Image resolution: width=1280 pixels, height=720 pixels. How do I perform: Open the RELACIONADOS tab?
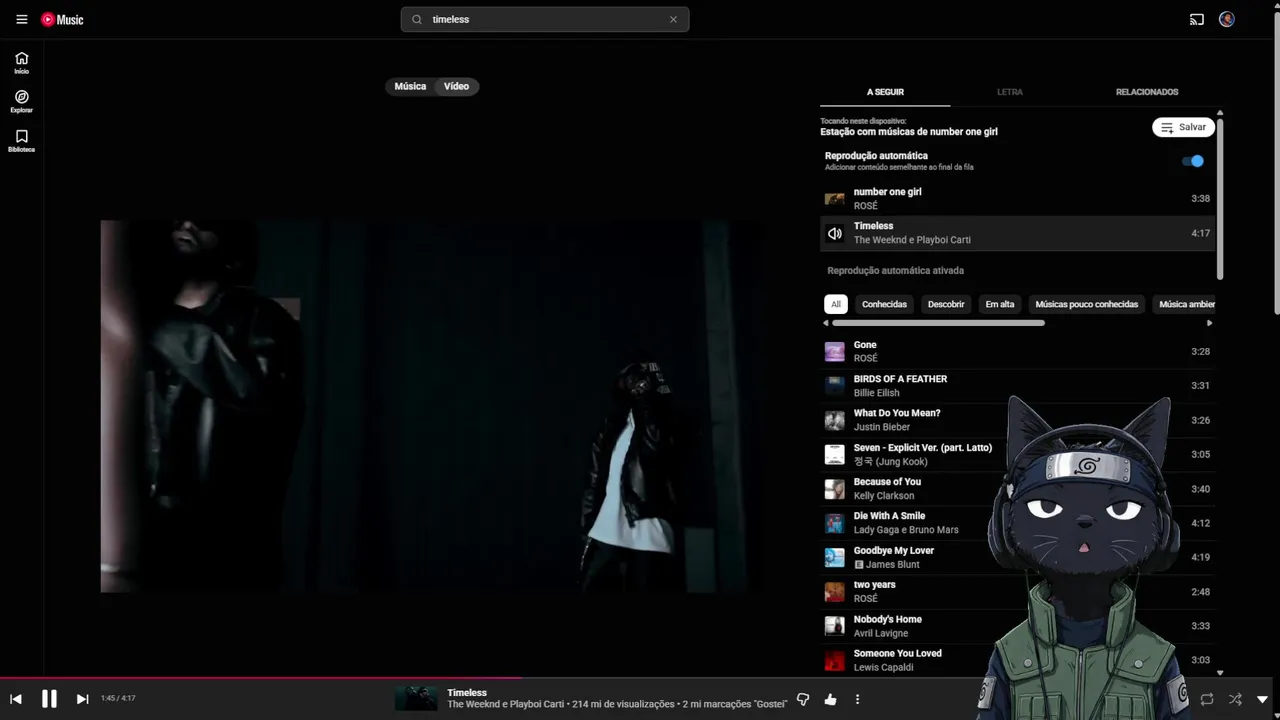click(1147, 92)
